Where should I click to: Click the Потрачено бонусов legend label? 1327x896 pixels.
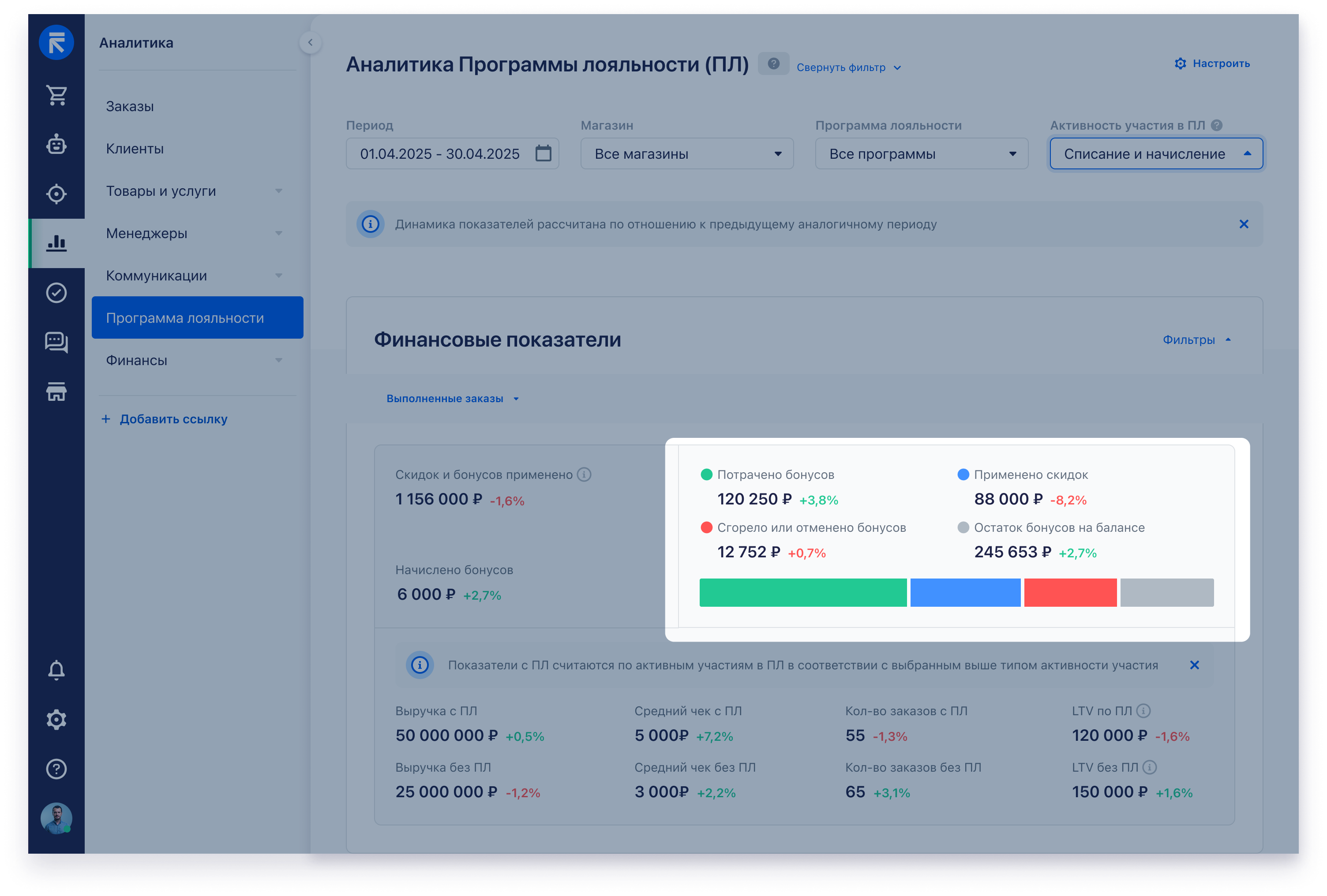click(776, 474)
